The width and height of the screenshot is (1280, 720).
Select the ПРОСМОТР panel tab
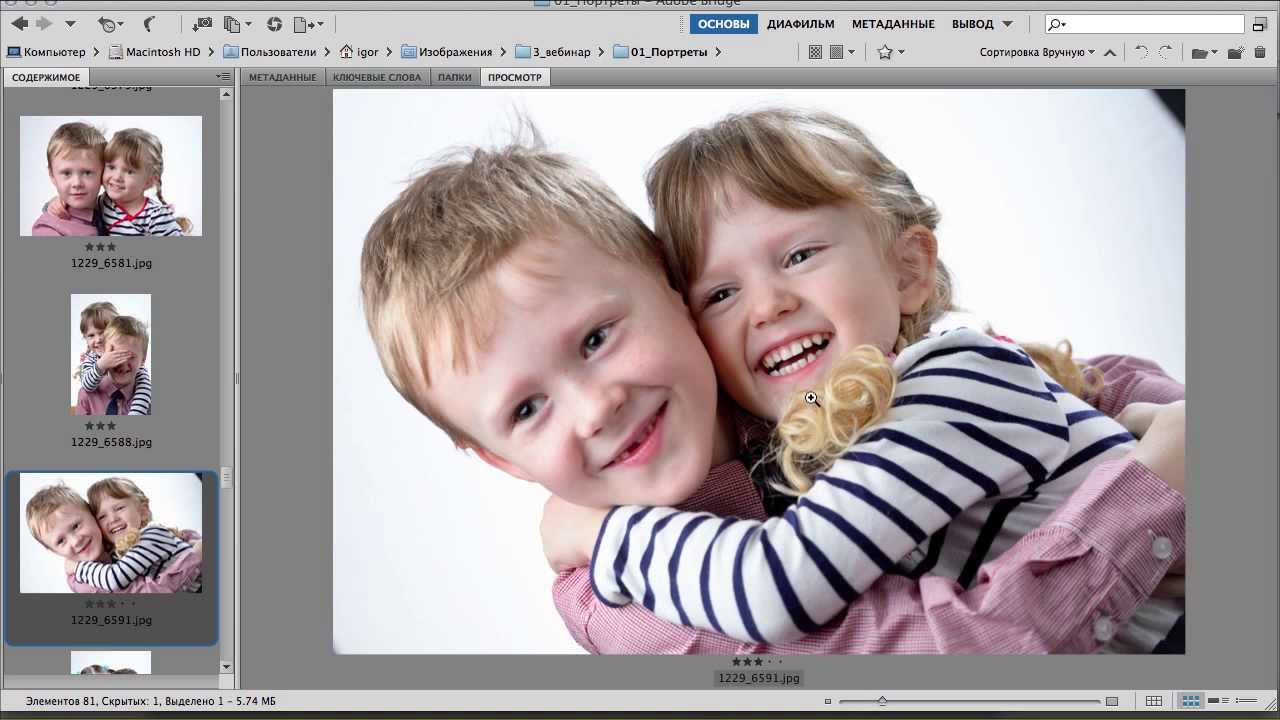pos(515,77)
